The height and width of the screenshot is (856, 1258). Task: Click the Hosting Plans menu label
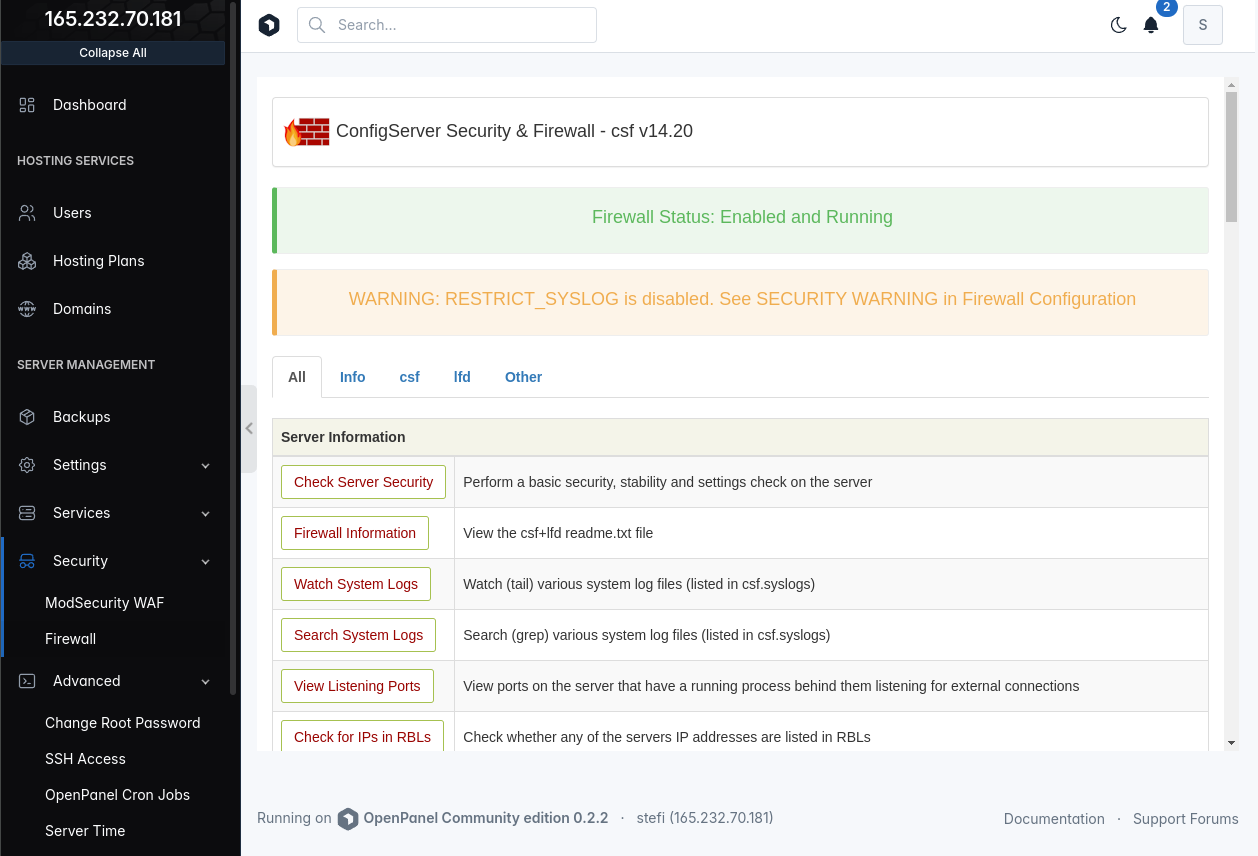(98, 261)
